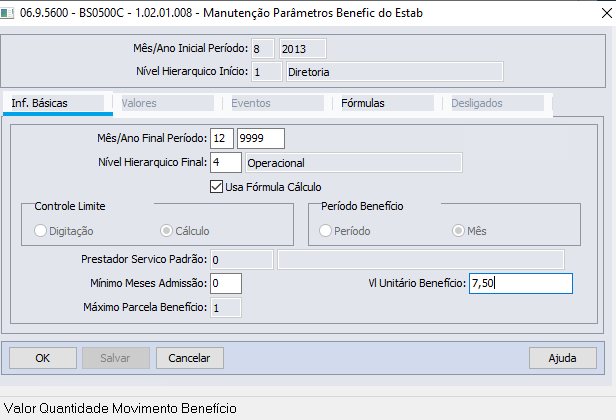Click the Mínimo Meses Admissão label

(148, 283)
